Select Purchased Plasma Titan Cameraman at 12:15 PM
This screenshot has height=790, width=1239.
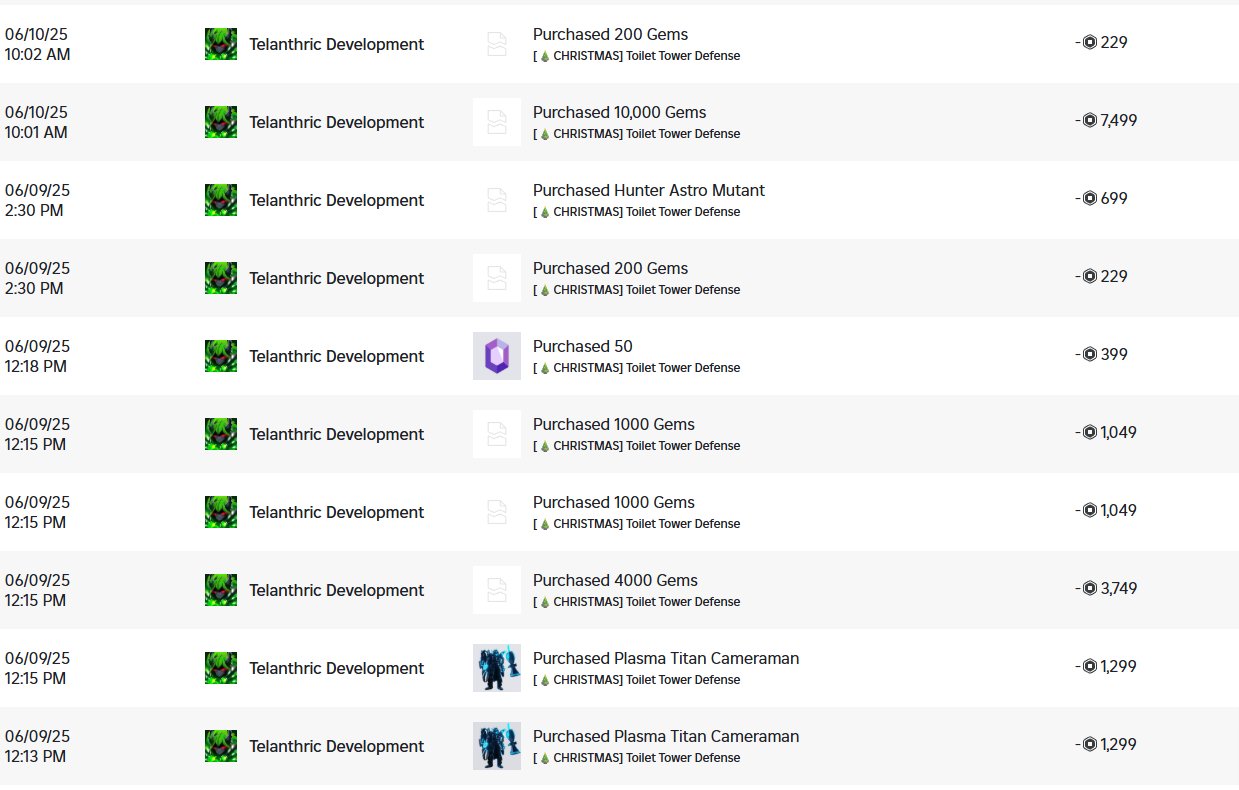coord(666,658)
